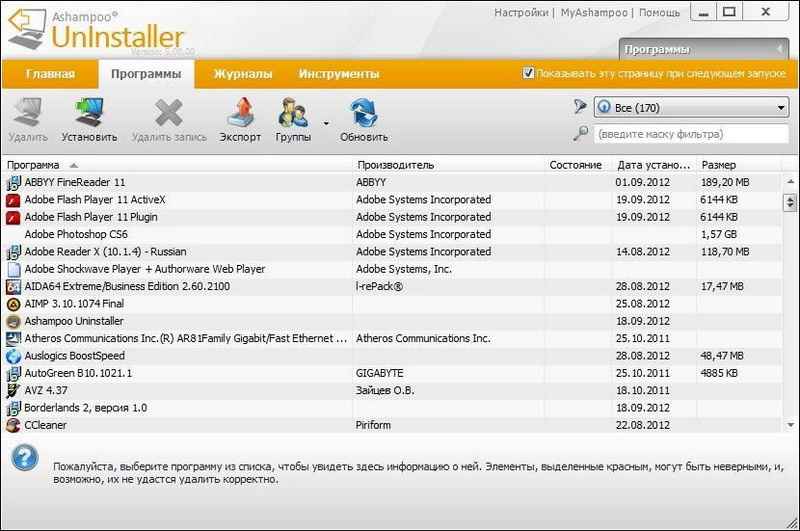Image resolution: width=800 pixels, height=531 pixels.
Task: Click the Piriform manufacturer cell
Action: click(x=373, y=425)
